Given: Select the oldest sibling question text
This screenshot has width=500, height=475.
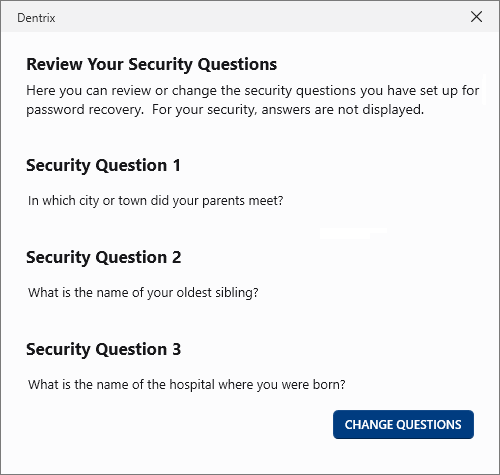Looking at the screenshot, I should tap(143, 293).
